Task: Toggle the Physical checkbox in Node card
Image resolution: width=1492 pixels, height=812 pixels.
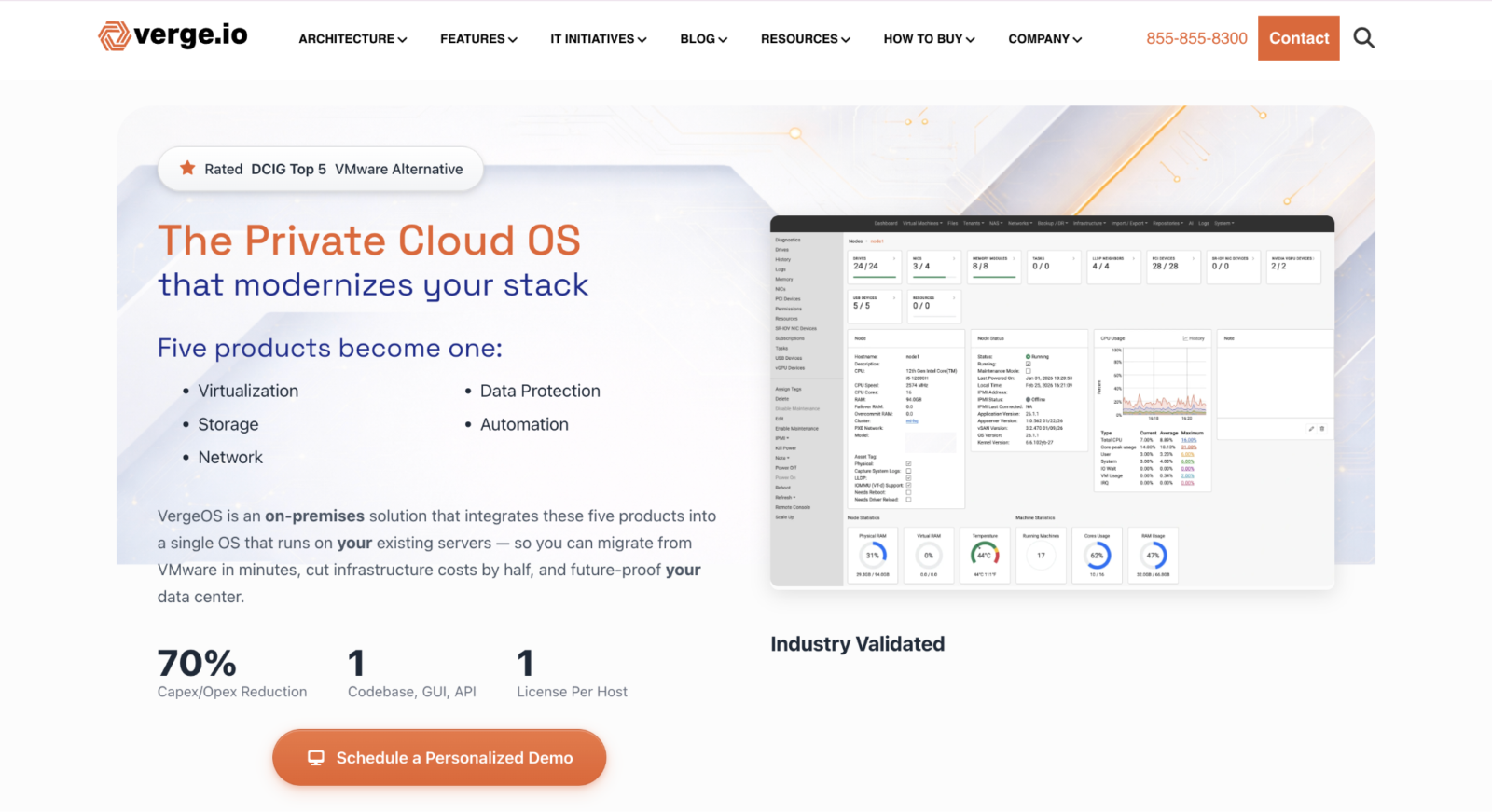Action: 908,463
